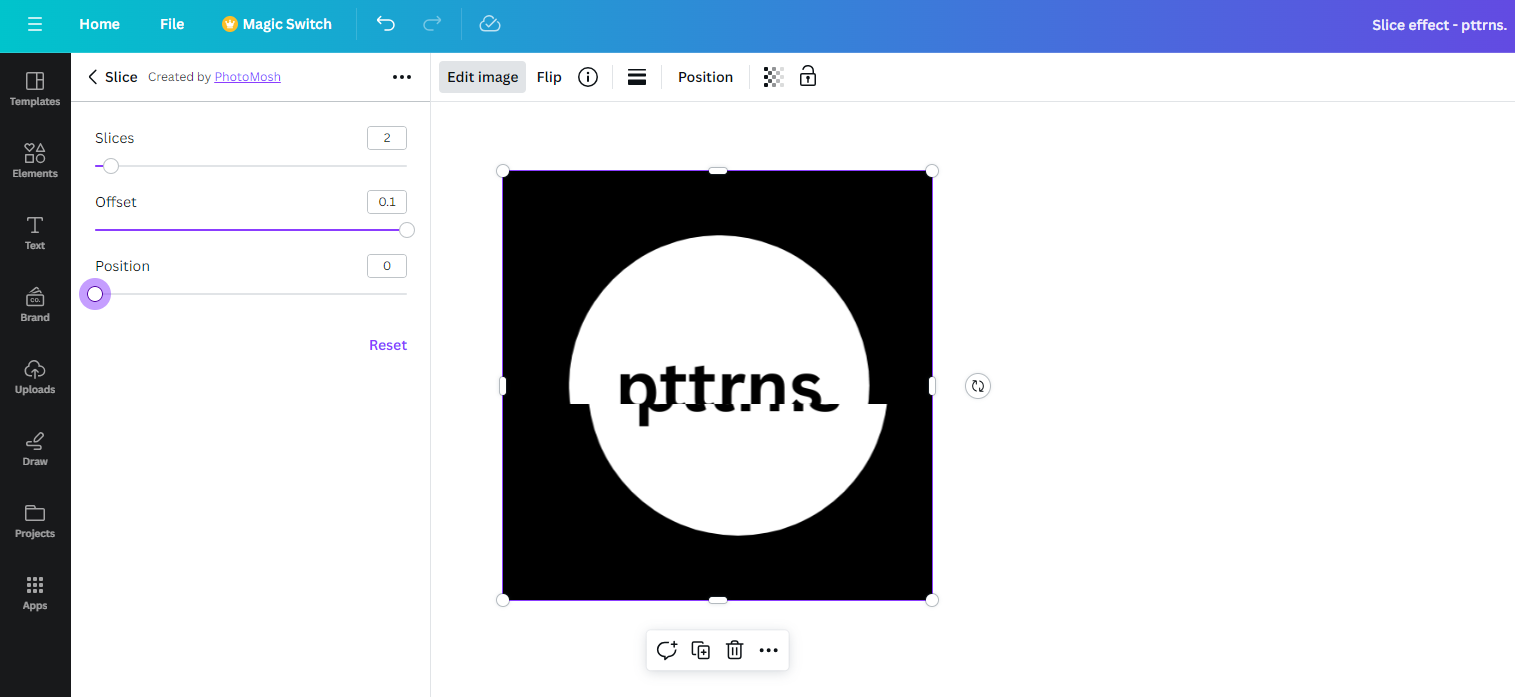This screenshot has height=697, width=1515.
Task: Open the Templates sidebar panel
Action: coord(35,89)
